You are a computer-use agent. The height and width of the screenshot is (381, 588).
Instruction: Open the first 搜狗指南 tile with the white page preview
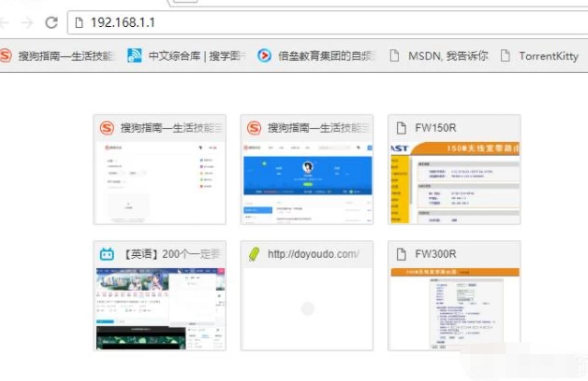click(x=160, y=170)
